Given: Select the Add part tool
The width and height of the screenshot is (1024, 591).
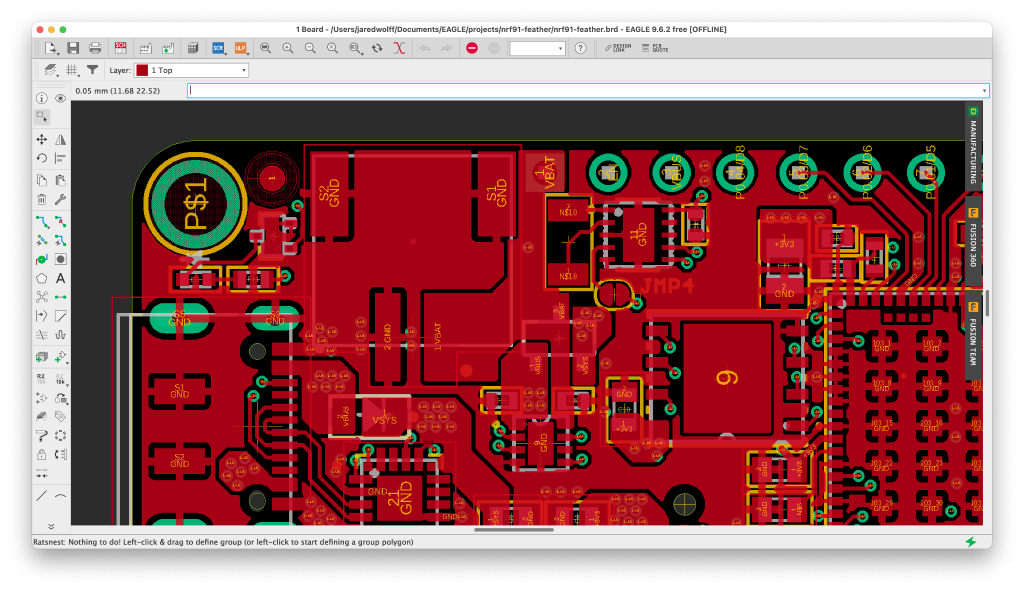Looking at the screenshot, I should [x=61, y=357].
